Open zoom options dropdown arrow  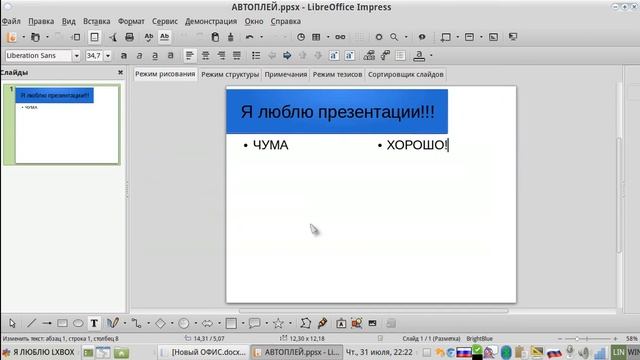406,37
